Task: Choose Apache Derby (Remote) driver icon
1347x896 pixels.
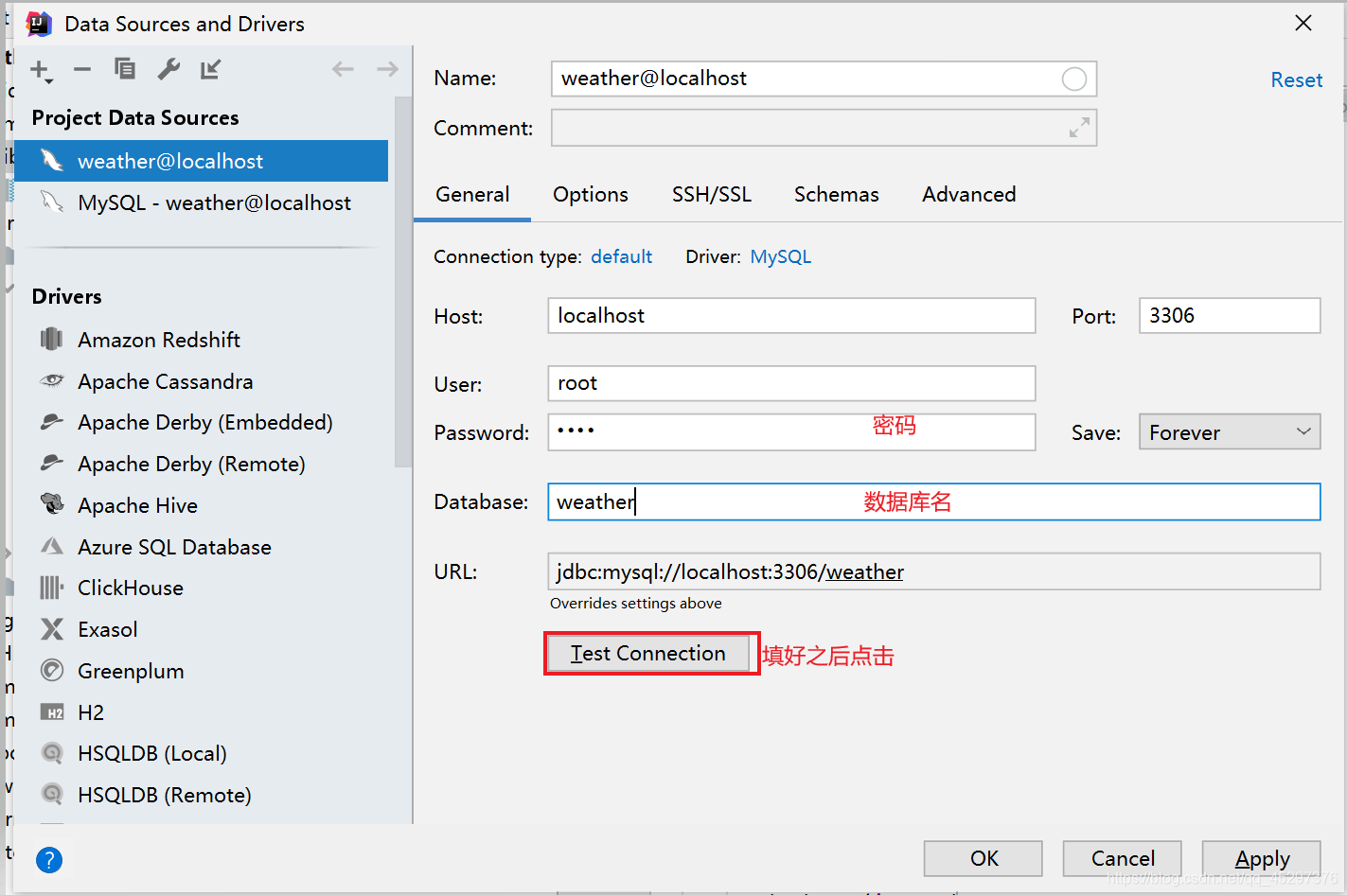Action: [x=52, y=464]
